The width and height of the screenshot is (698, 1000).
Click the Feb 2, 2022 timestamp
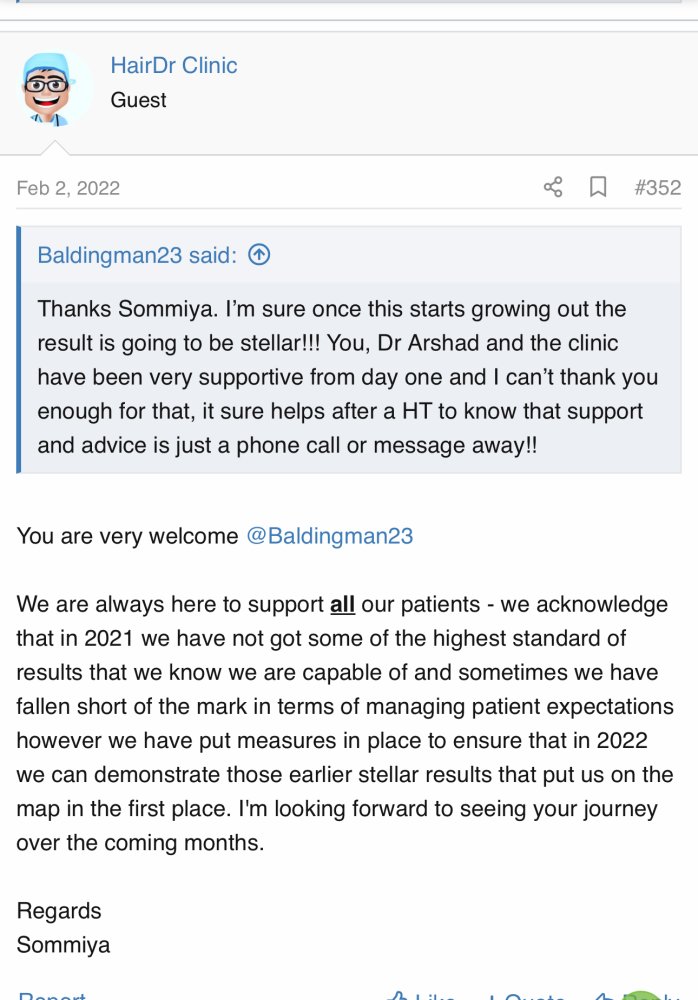tap(68, 188)
